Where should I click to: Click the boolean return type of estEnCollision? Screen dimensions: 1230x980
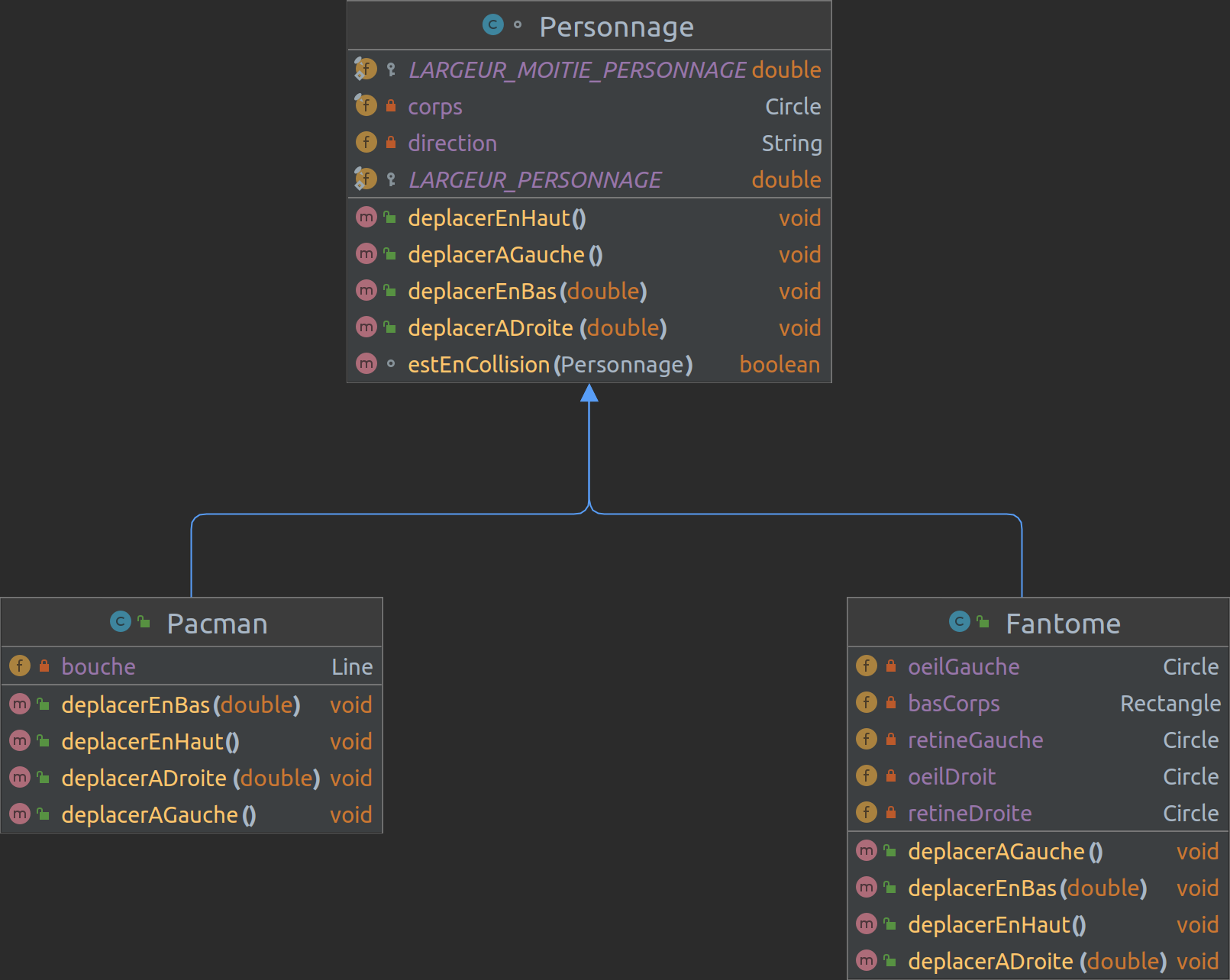click(x=780, y=364)
